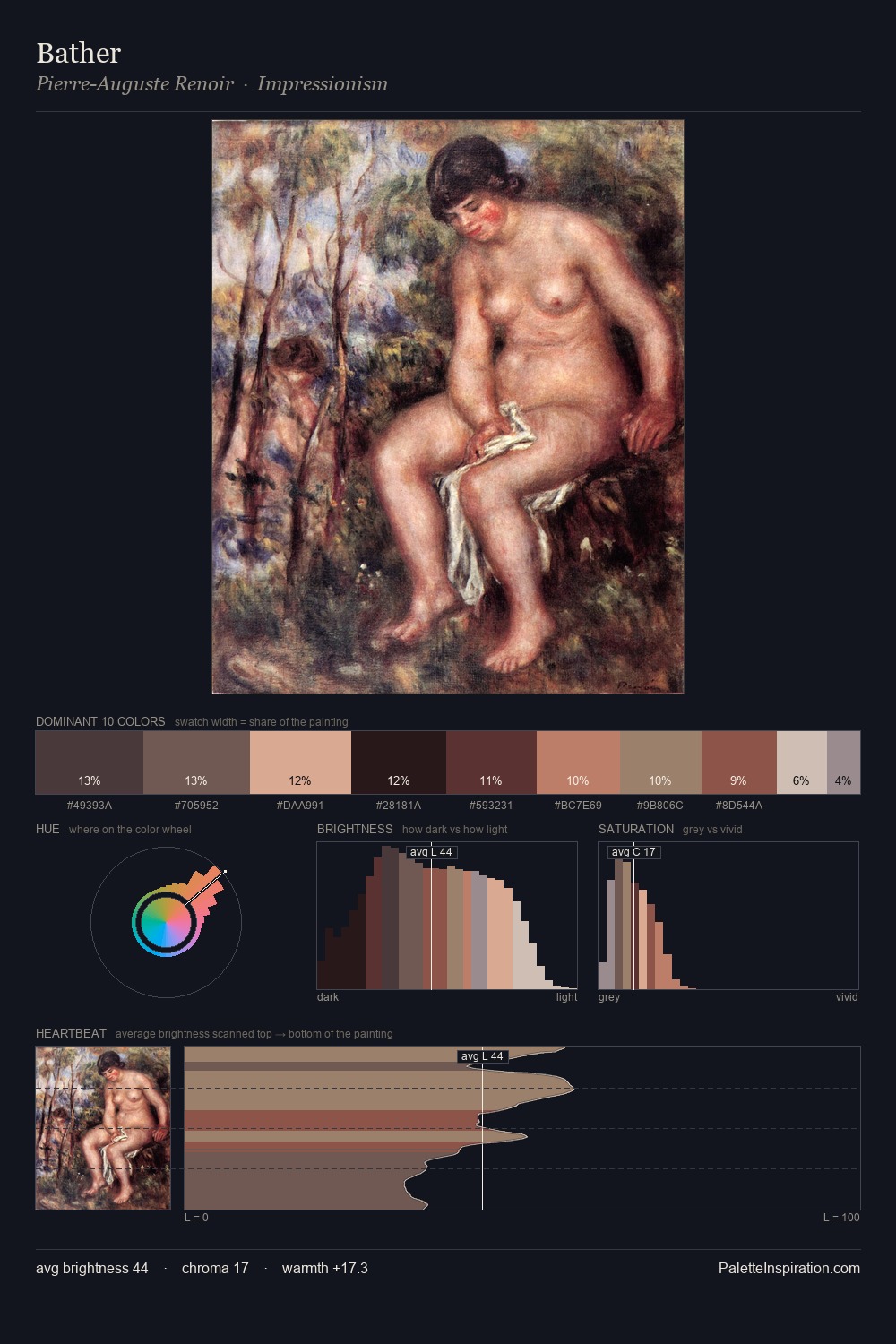The image size is (896, 1344).
Task: Click the #593231 maroon swatch
Action: click(491, 762)
